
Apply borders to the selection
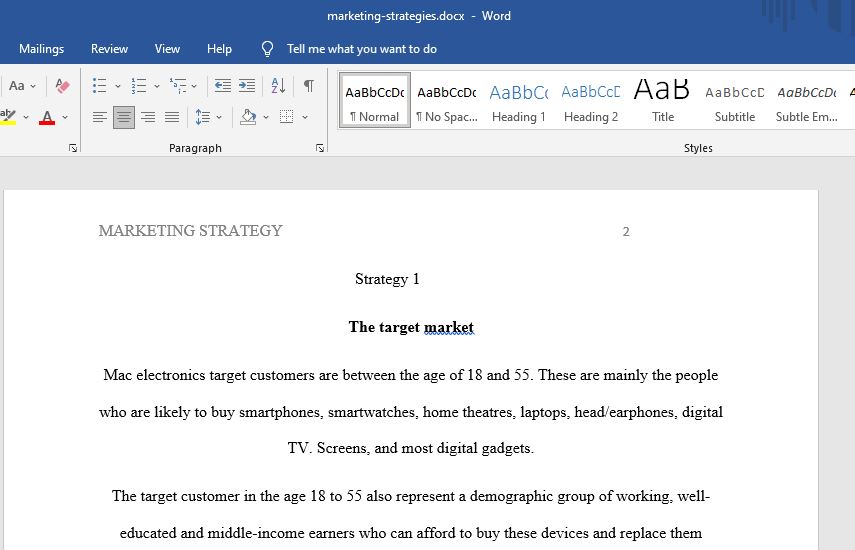point(286,117)
